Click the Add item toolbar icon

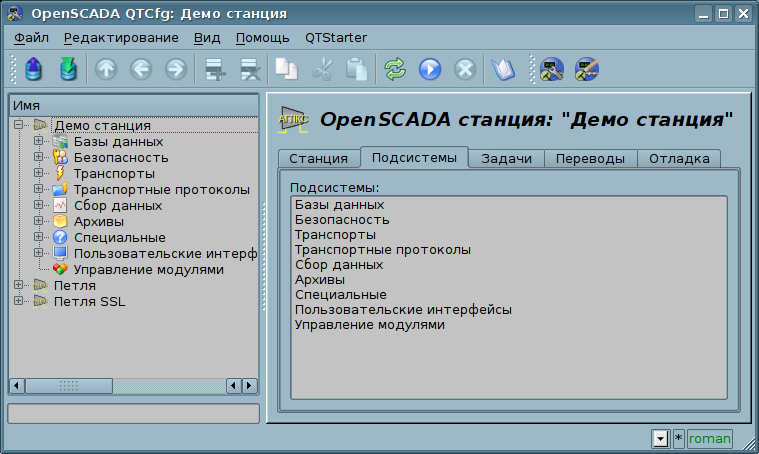pyautogui.click(x=213, y=70)
